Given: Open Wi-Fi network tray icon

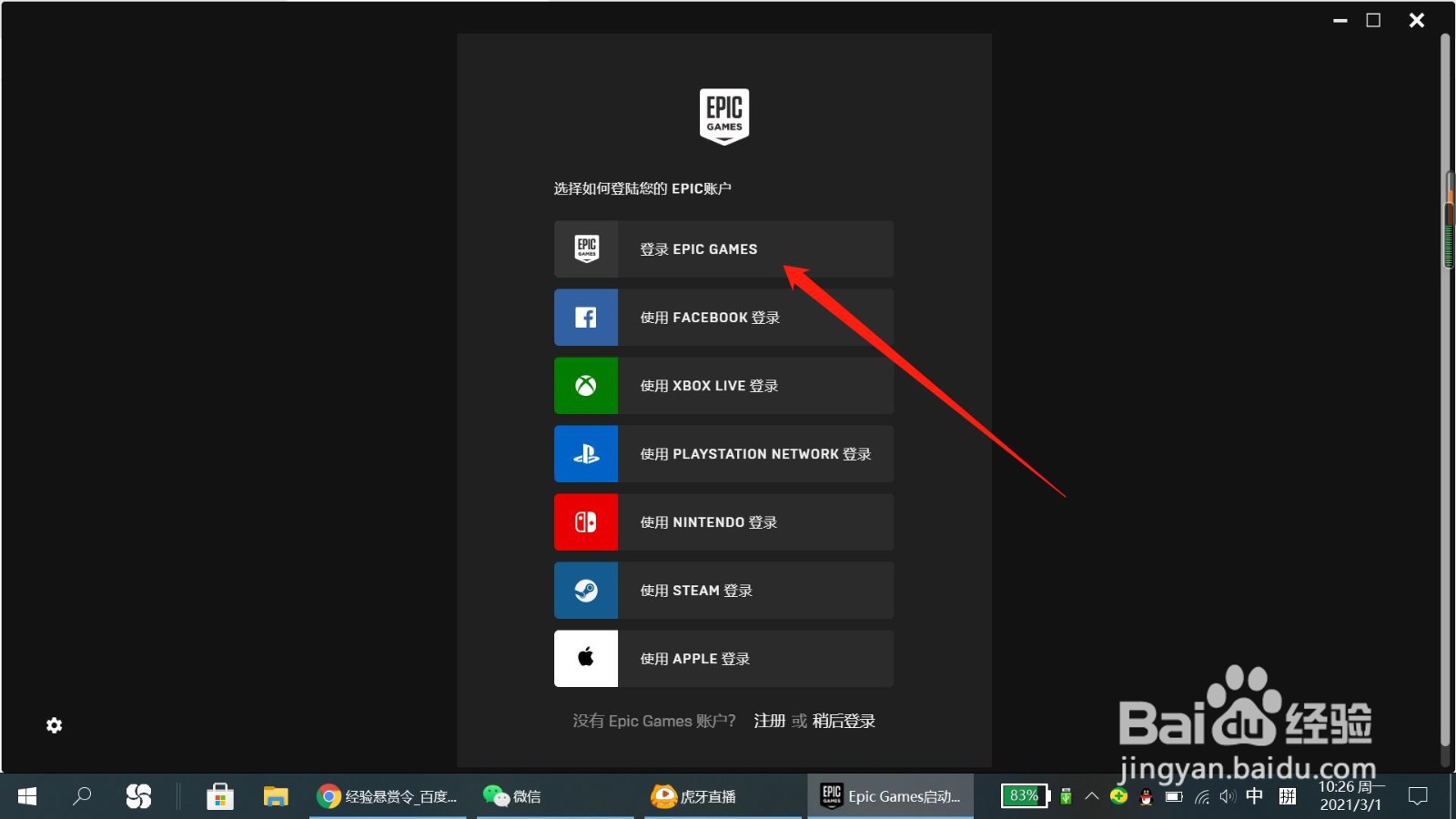Looking at the screenshot, I should click(1202, 797).
